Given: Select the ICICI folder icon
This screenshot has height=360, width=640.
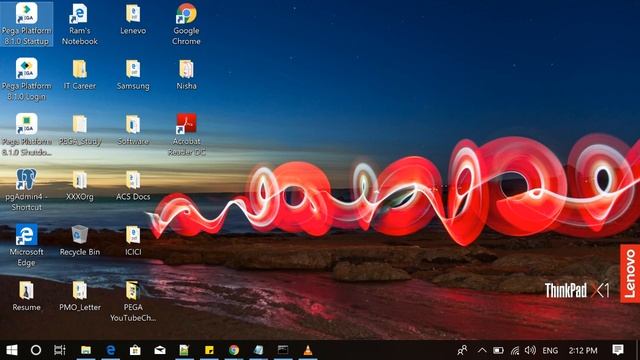Looking at the screenshot, I should (133, 235).
